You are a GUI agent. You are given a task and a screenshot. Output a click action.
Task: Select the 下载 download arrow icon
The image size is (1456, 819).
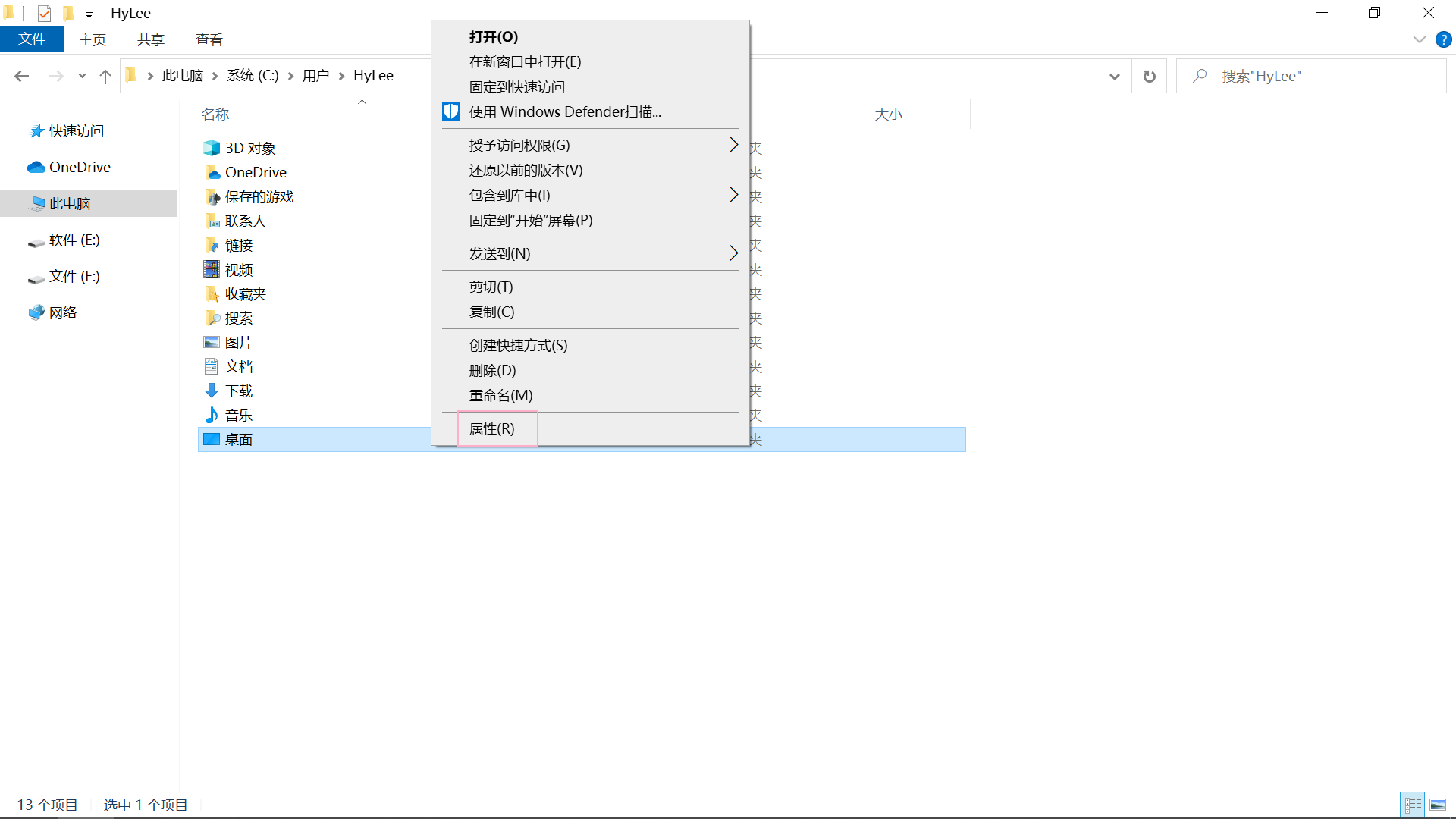pyautogui.click(x=212, y=391)
